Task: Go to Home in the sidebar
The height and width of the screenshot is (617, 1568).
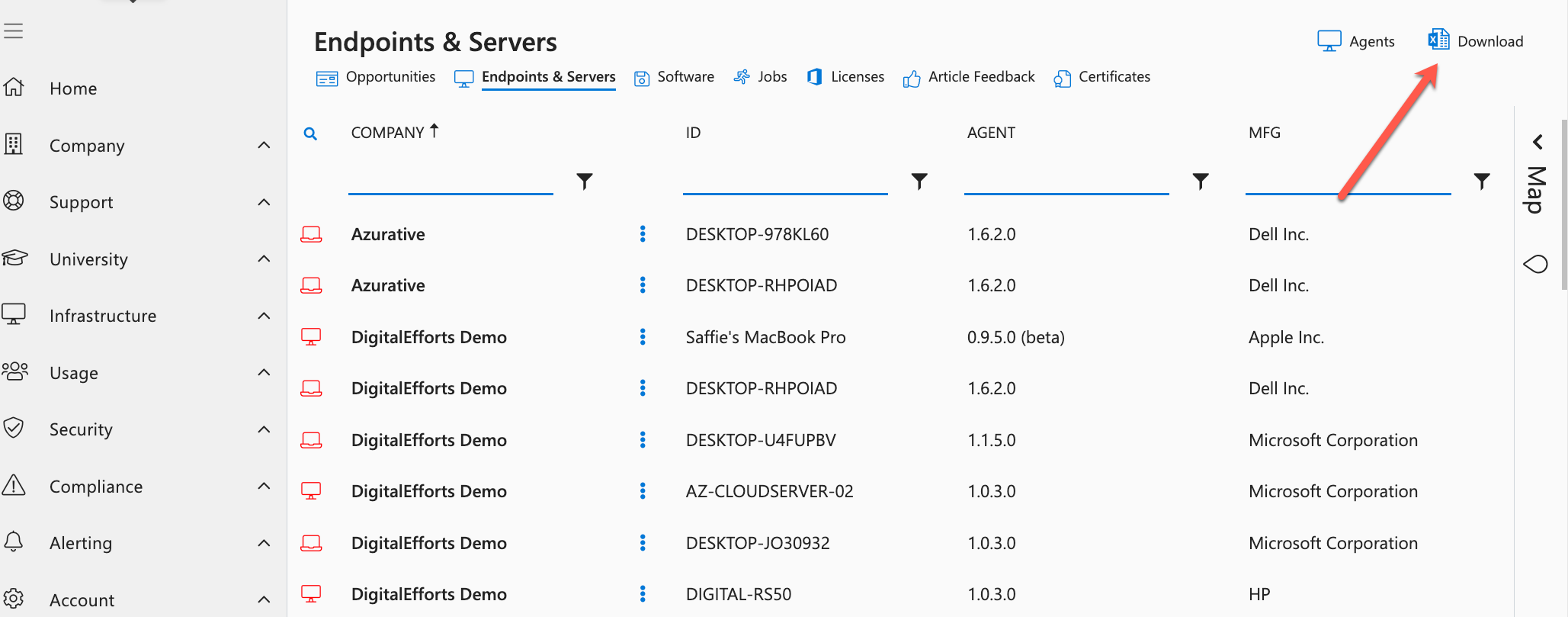Action: pos(73,88)
